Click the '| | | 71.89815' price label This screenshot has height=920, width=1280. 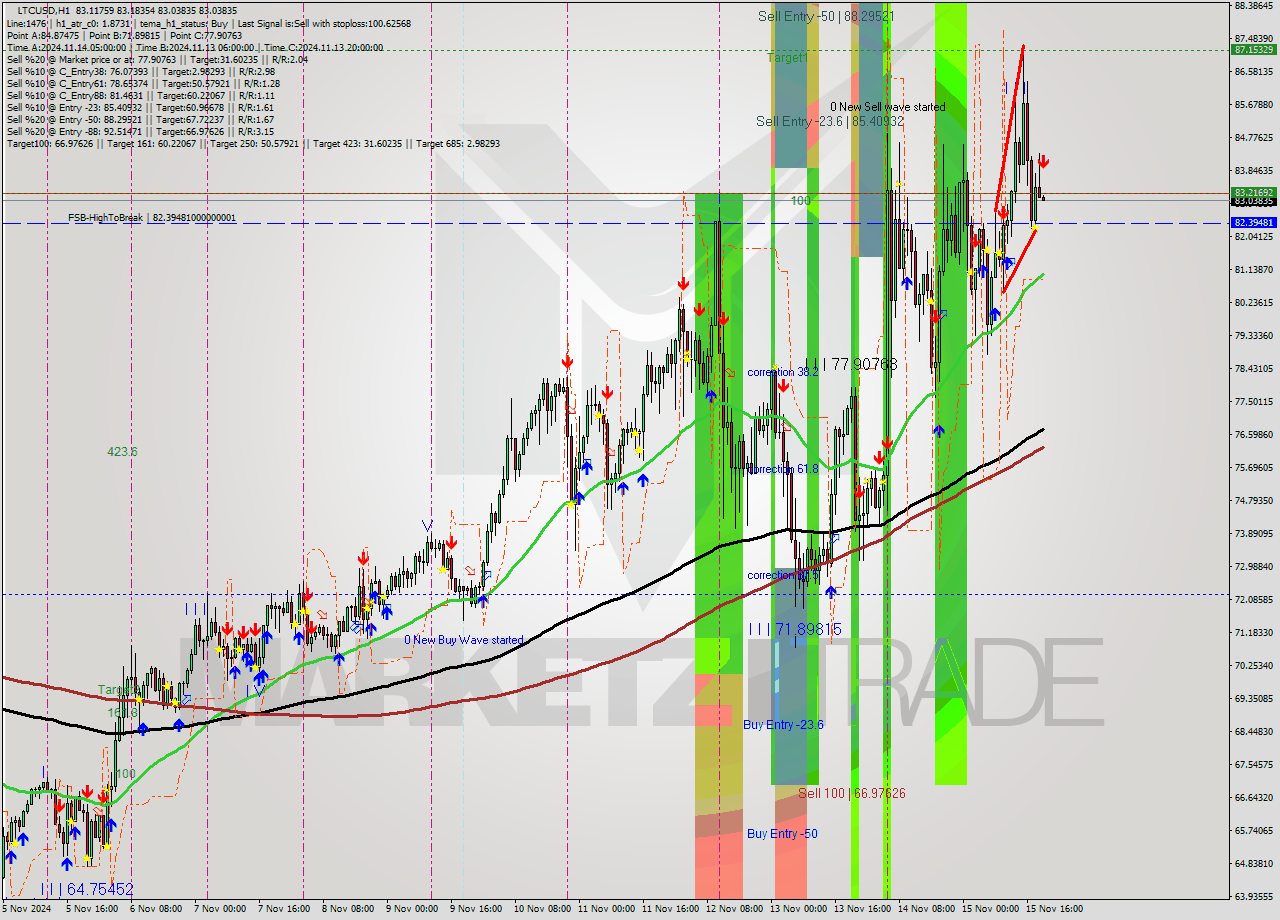(795, 629)
